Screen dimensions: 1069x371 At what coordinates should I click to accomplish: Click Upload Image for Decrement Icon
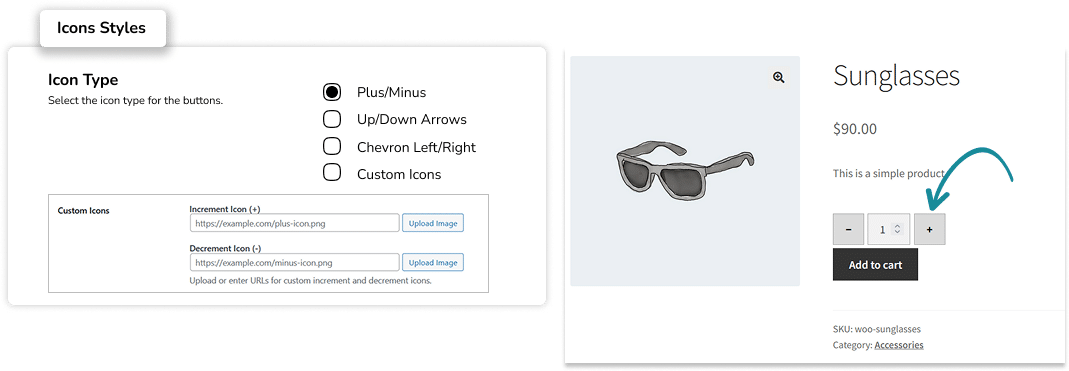(x=433, y=263)
